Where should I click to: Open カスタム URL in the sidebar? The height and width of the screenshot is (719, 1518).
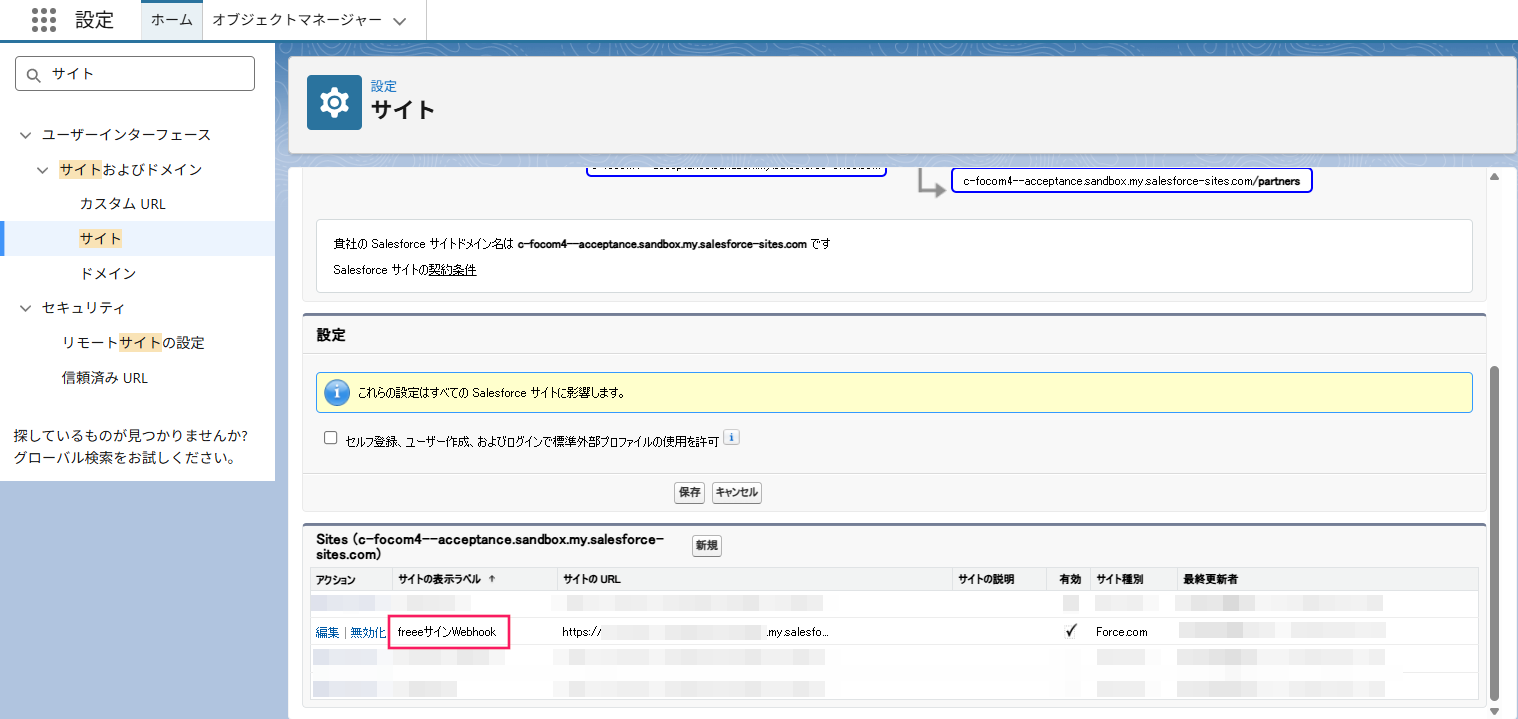123,204
